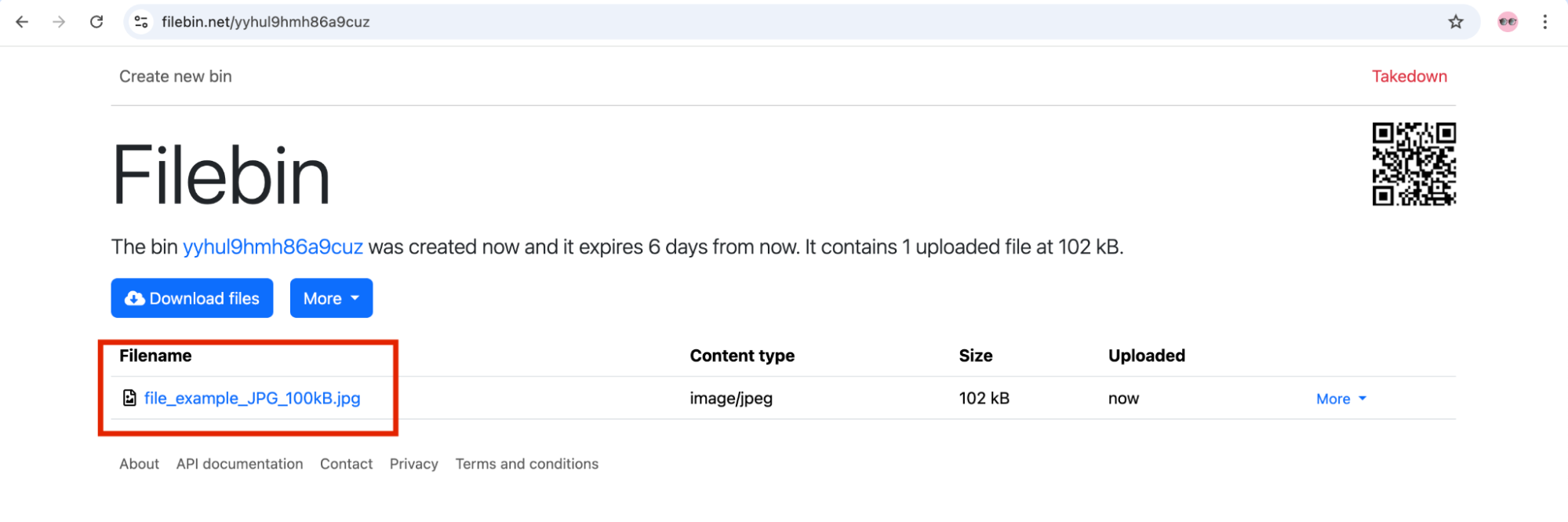Screen dimensions: 1568x522
Task: Open the browser menu with three dots
Action: 1546,22
